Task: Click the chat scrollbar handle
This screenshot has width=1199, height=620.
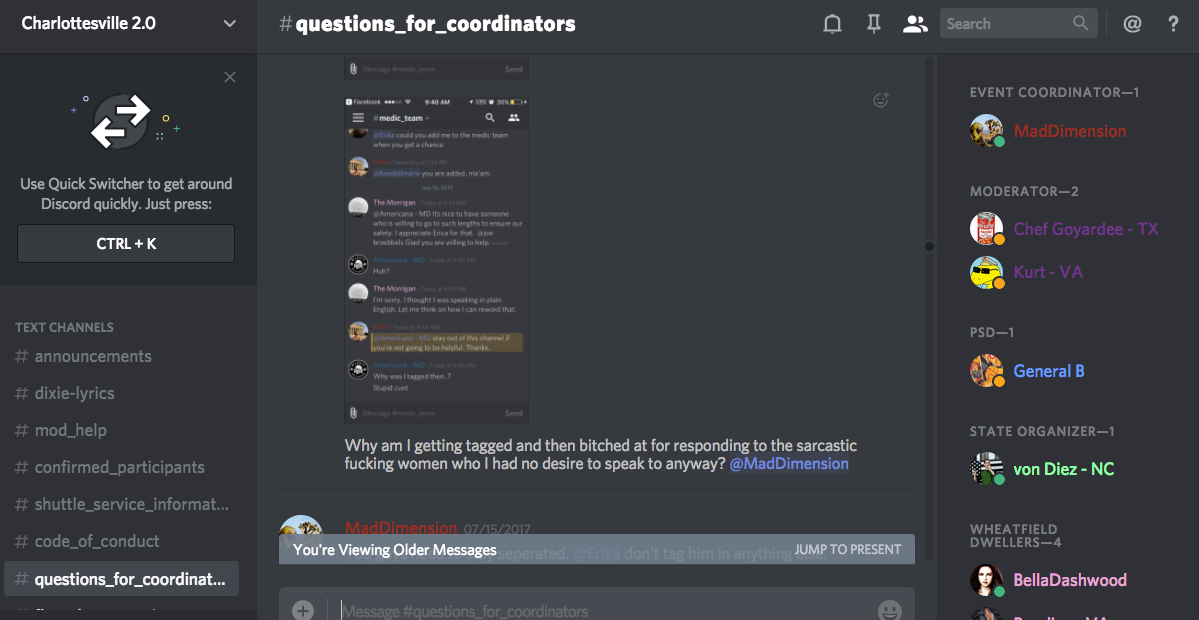Action: (x=929, y=246)
